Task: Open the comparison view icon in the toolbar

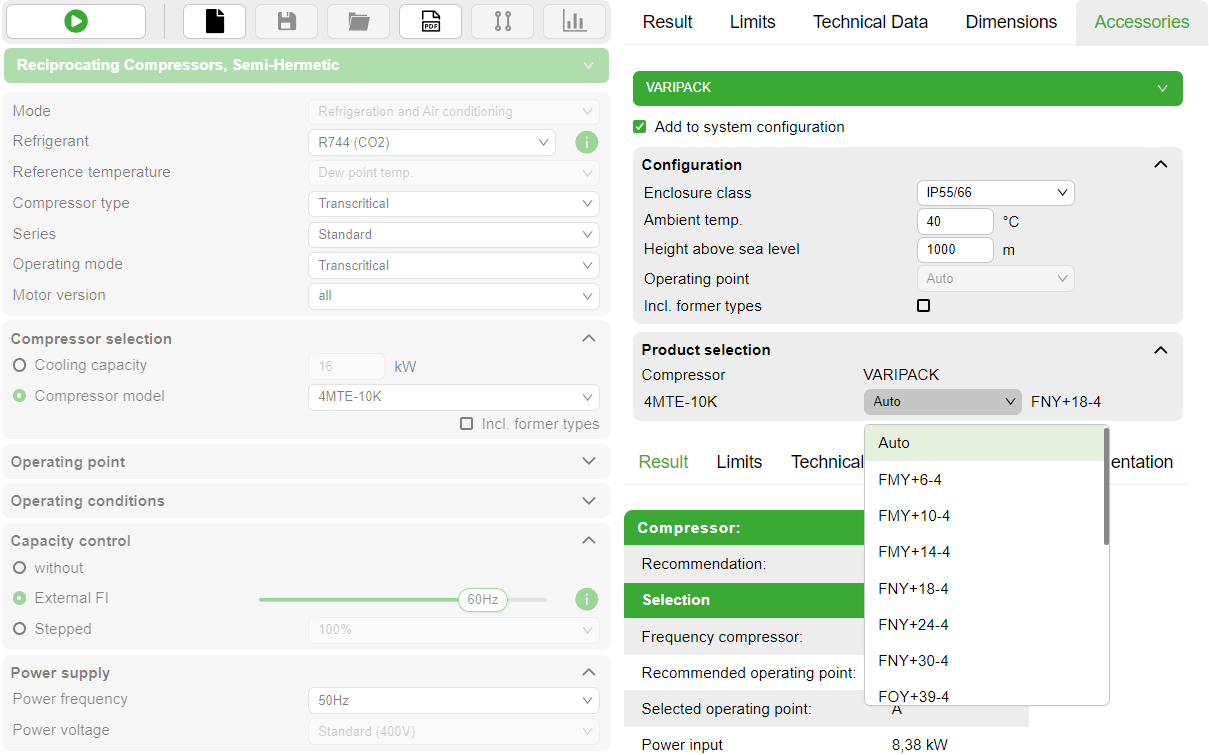Action: (502, 20)
